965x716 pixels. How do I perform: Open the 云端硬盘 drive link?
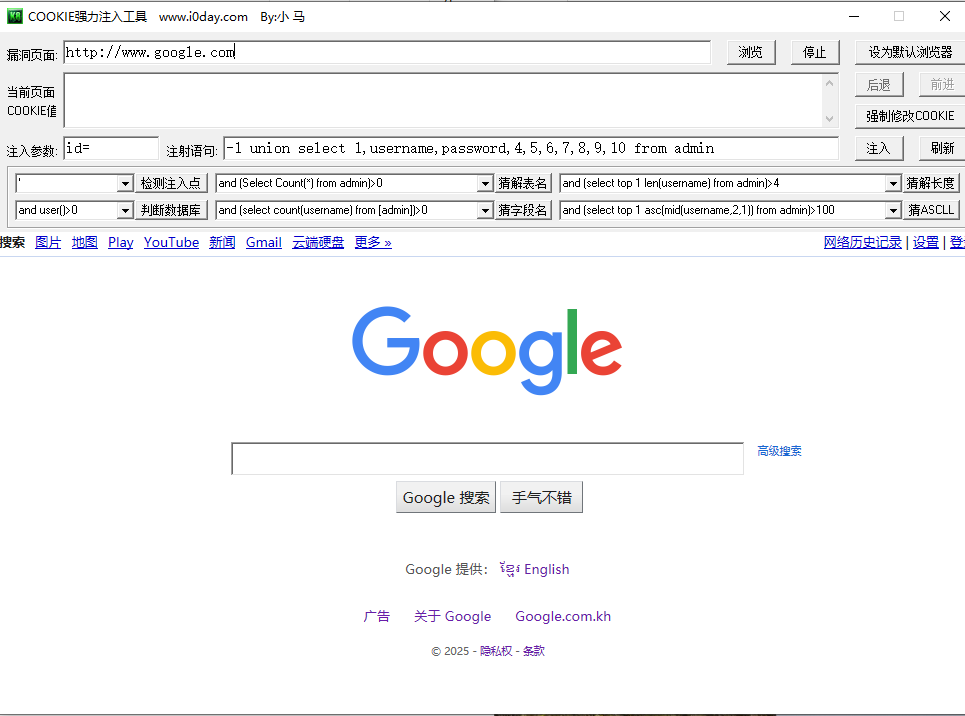(318, 243)
